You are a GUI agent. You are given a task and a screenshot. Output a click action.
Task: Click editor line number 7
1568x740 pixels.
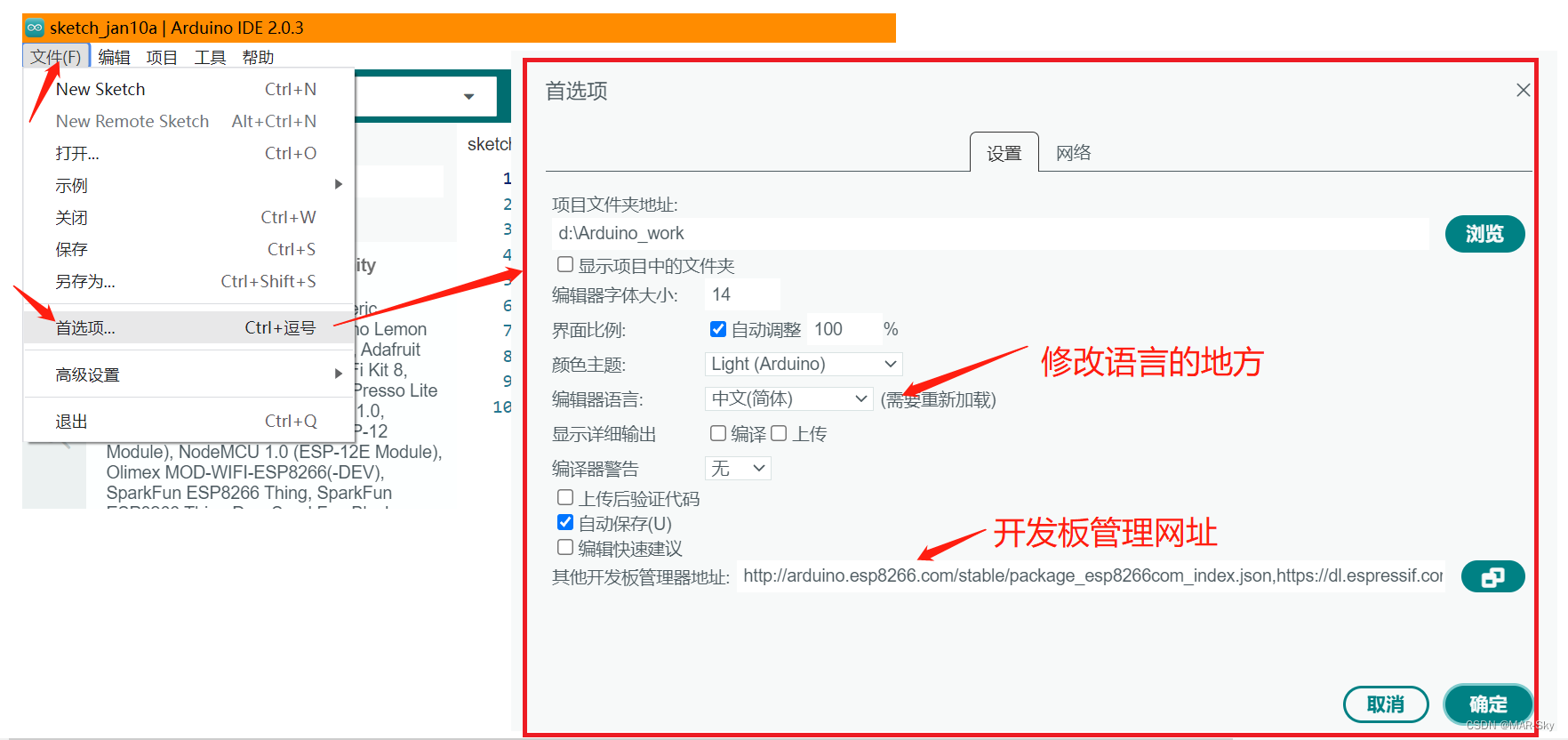[x=508, y=331]
